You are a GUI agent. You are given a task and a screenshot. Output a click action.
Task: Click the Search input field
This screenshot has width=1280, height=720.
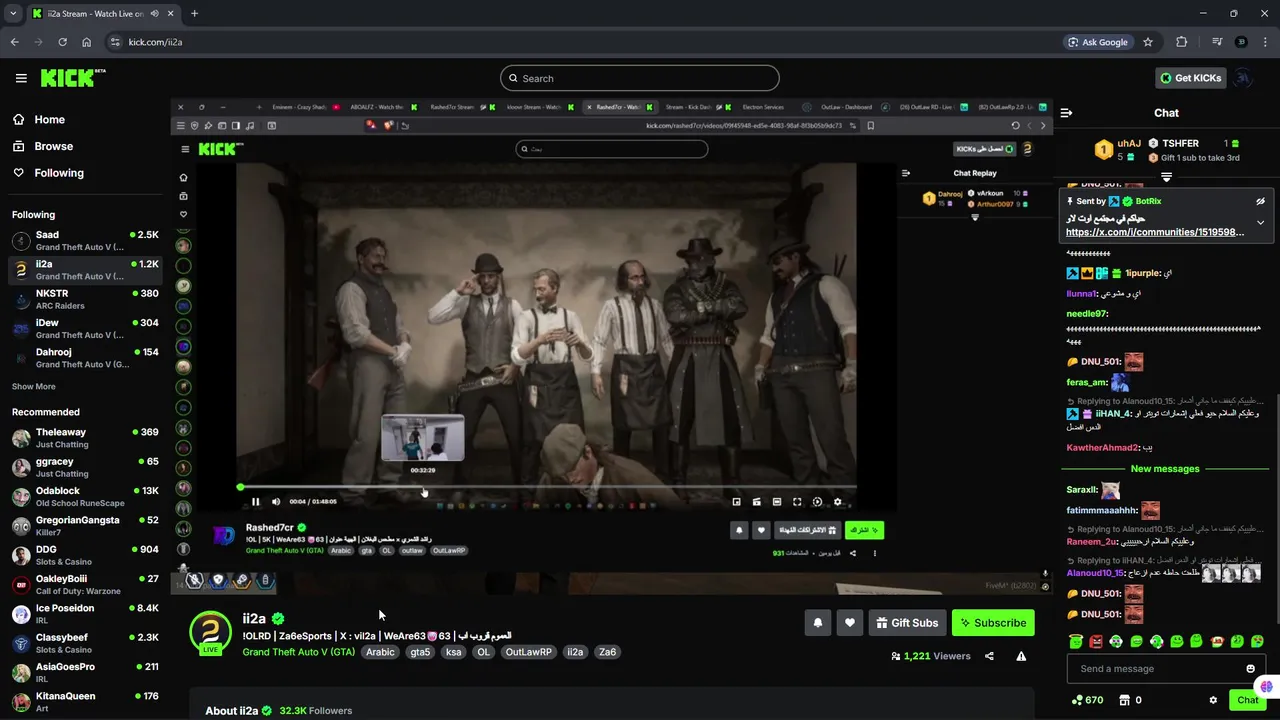coord(639,78)
